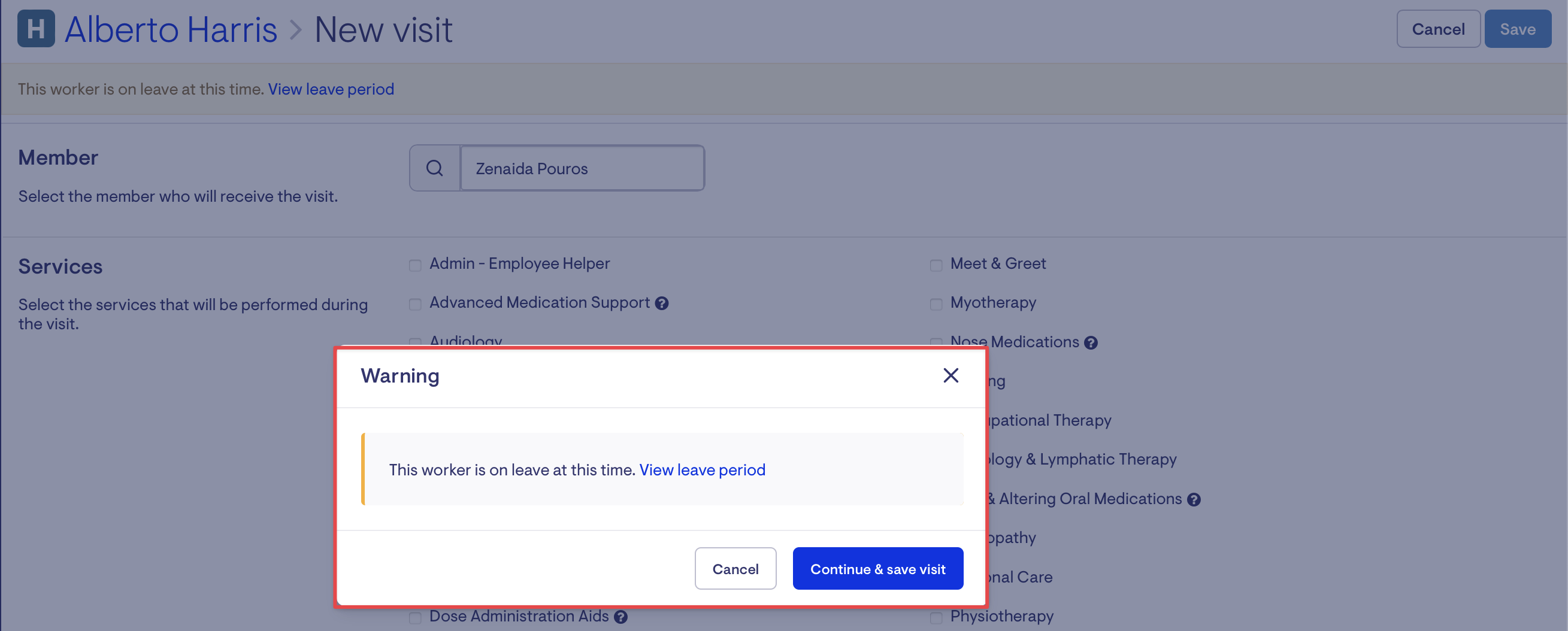Viewport: 1568px width, 631px height.
Task: Open View leave period link in dialog
Action: click(702, 470)
